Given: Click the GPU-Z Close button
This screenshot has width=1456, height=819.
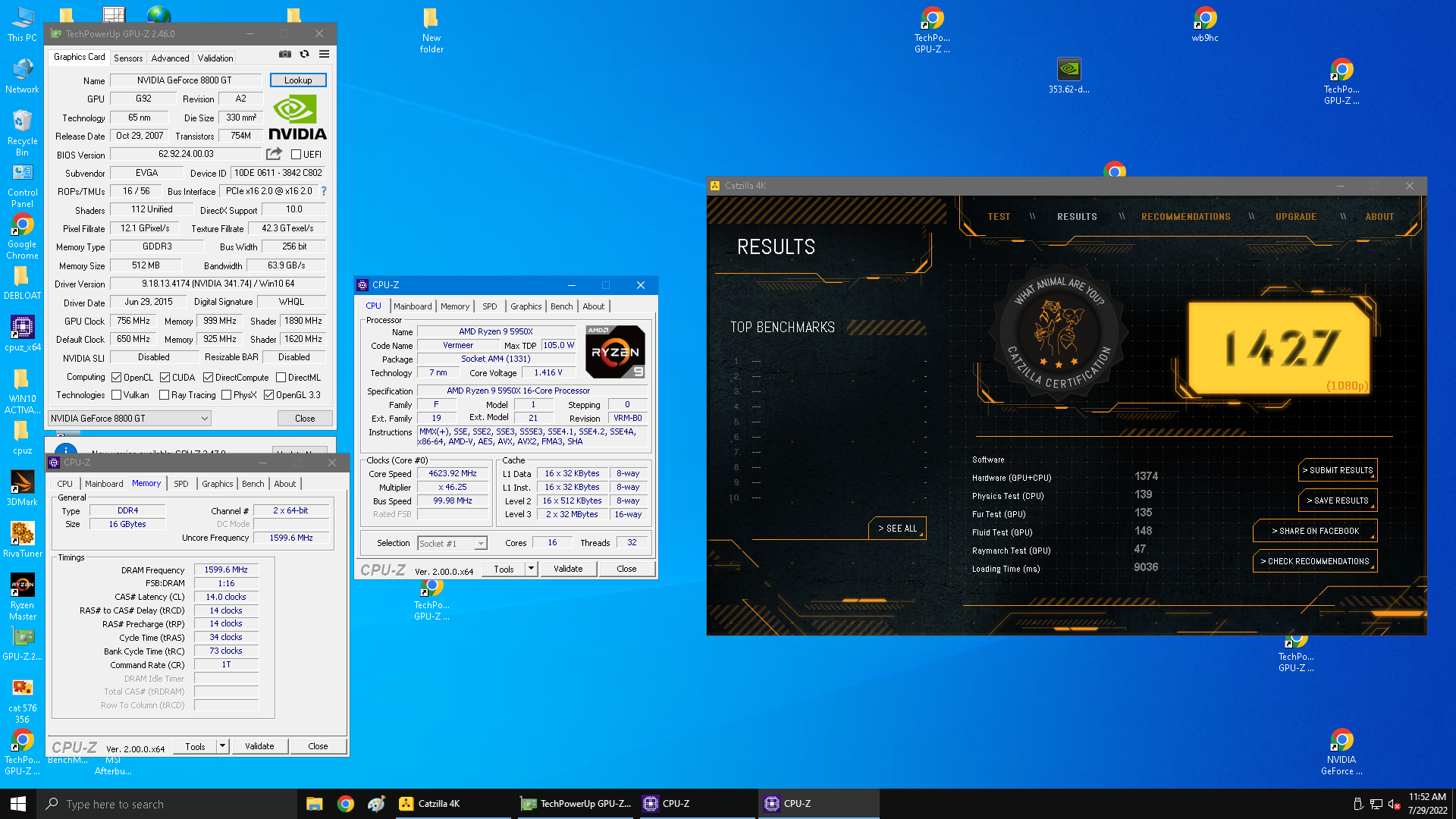Looking at the screenshot, I should [305, 419].
